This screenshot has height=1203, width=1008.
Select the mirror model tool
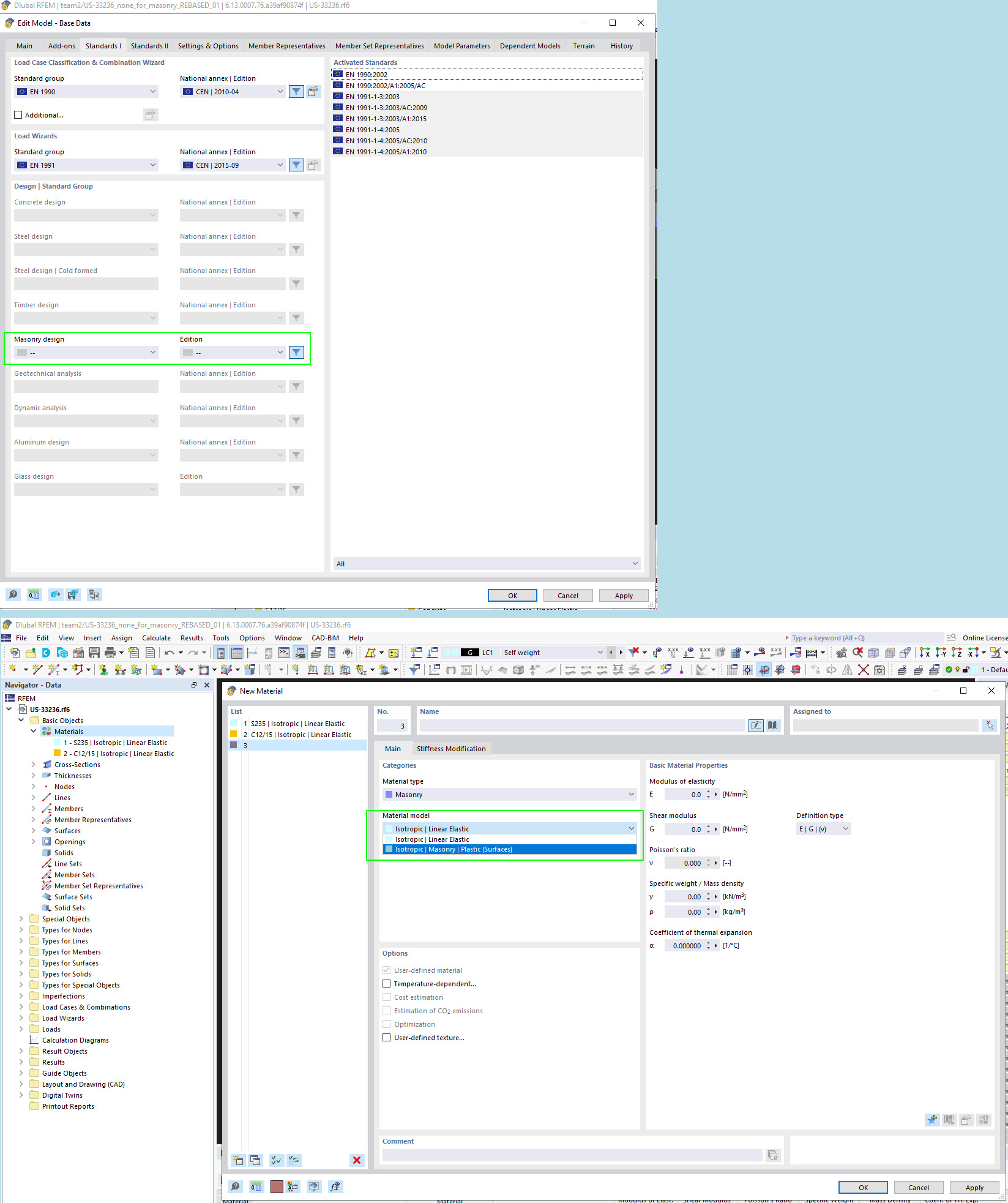pyautogui.click(x=847, y=669)
